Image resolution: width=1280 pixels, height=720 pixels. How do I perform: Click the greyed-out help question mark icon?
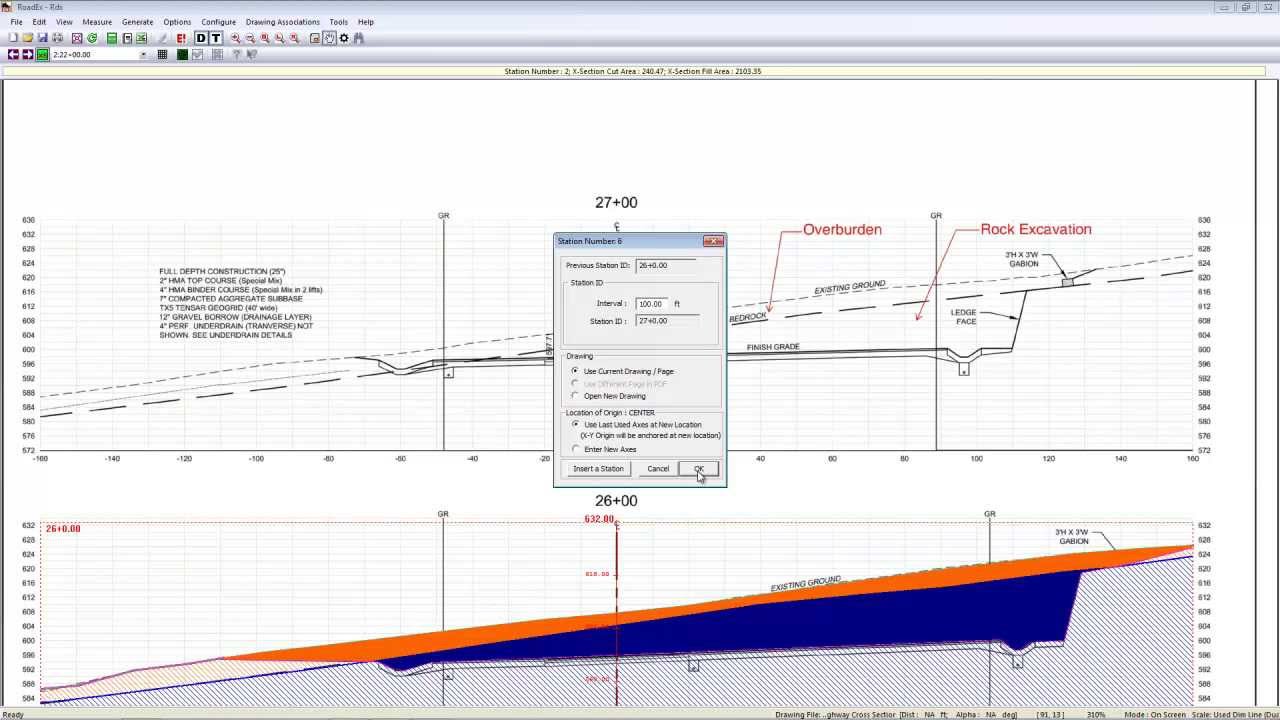point(236,54)
